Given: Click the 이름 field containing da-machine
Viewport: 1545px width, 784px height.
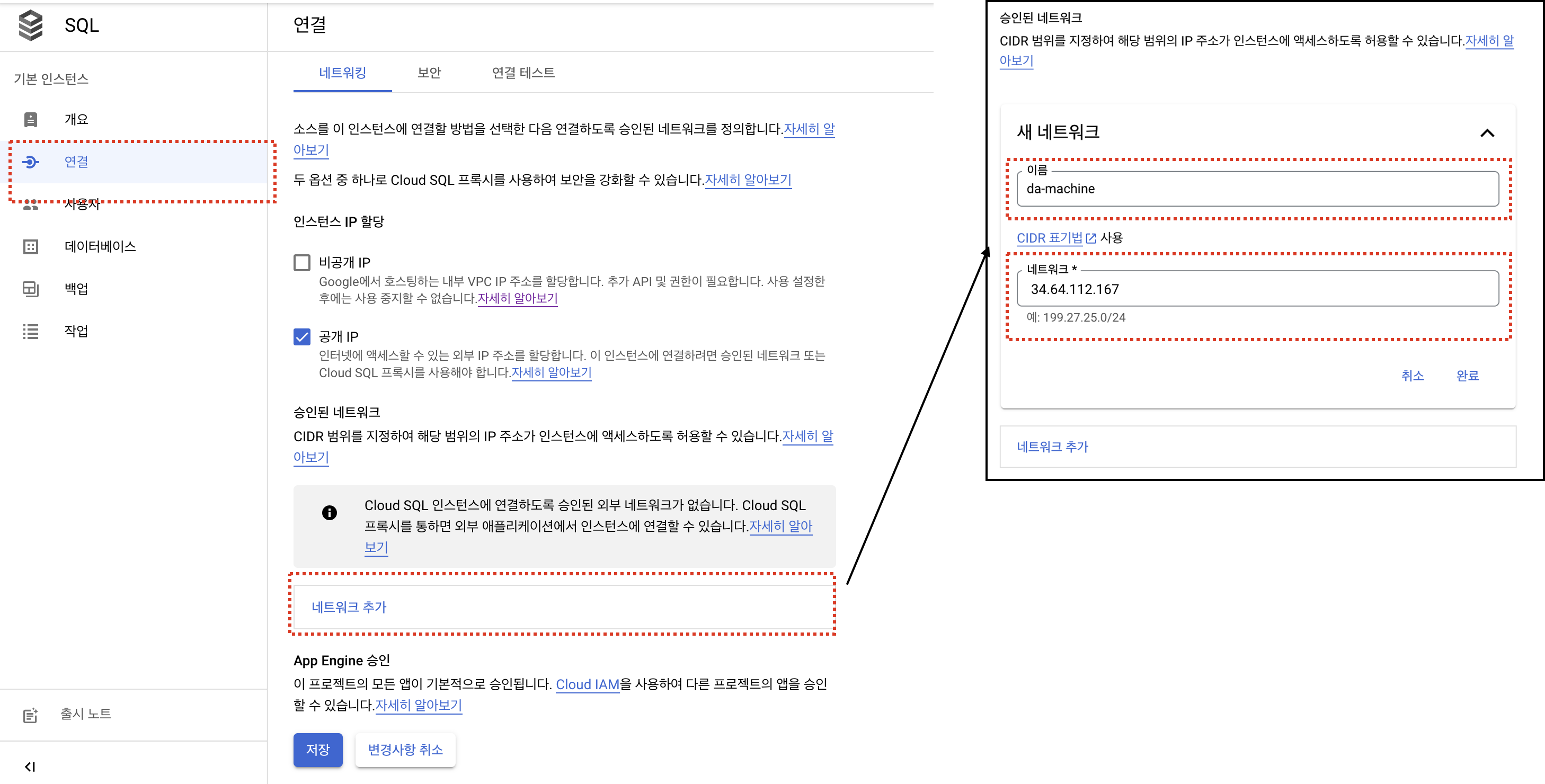Looking at the screenshot, I should point(1258,189).
